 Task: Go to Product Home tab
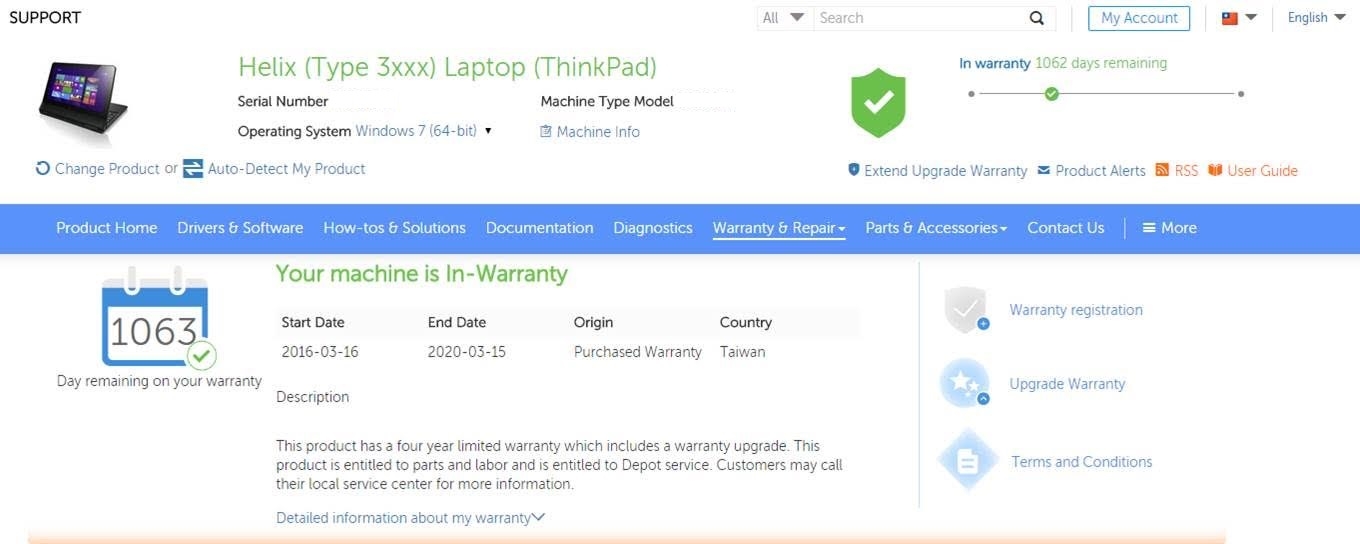107,228
